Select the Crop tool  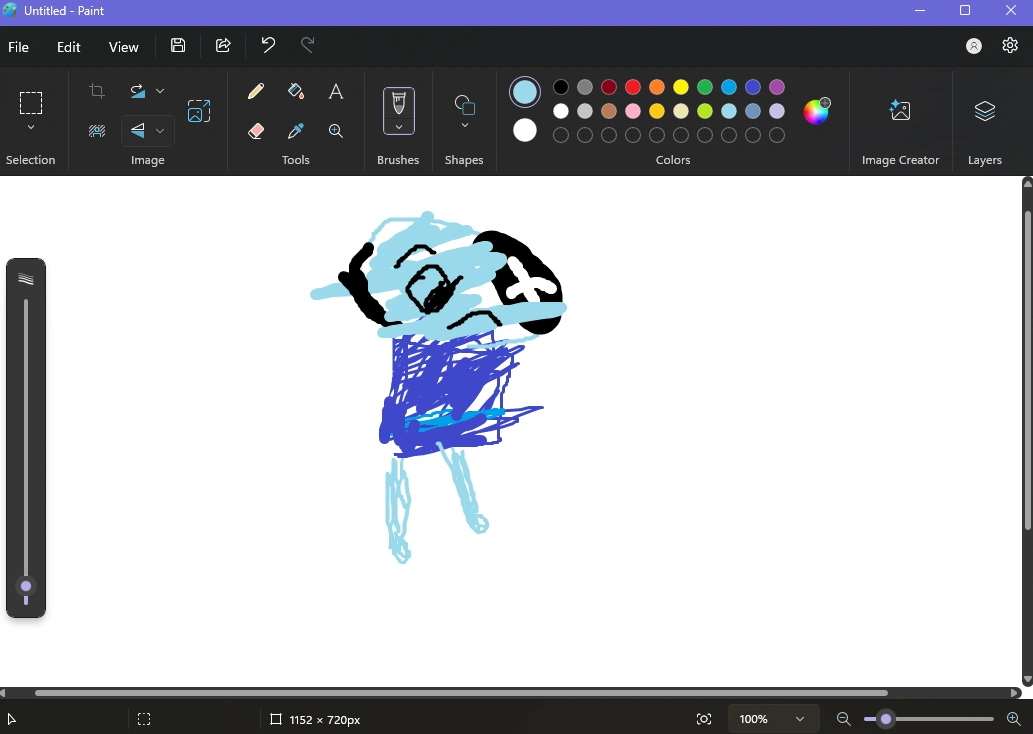point(96,90)
